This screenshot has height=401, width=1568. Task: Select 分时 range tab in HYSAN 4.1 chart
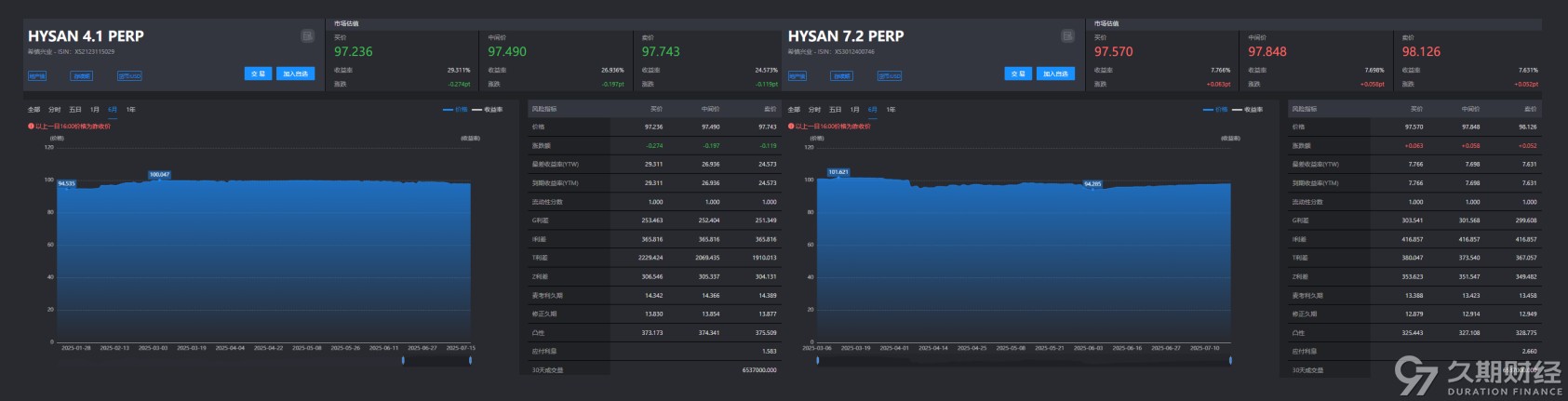pyautogui.click(x=54, y=110)
